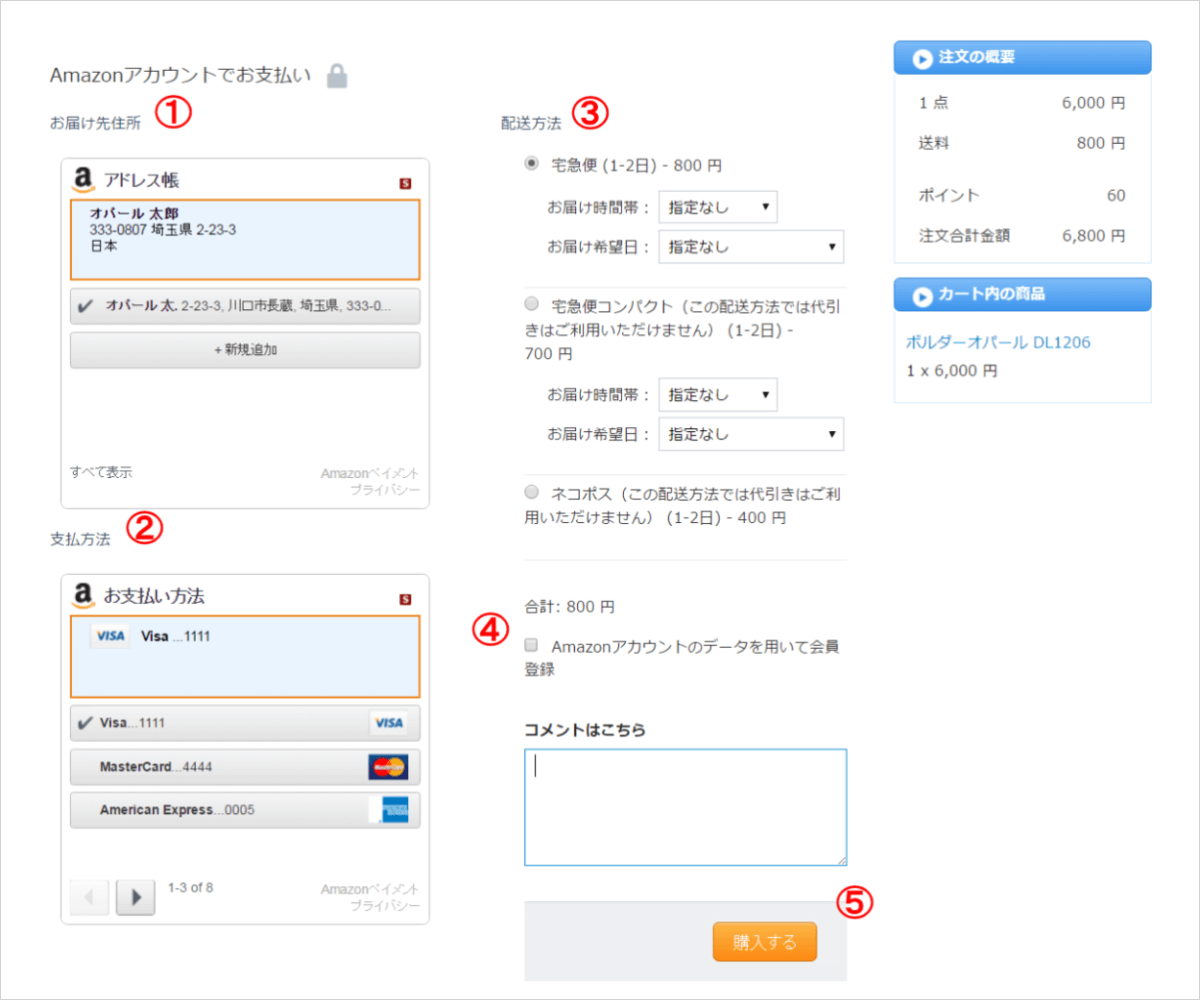The width and height of the screenshot is (1200, 1000).
Task: Go to the previous page of payment cards
Action: click(x=90, y=897)
